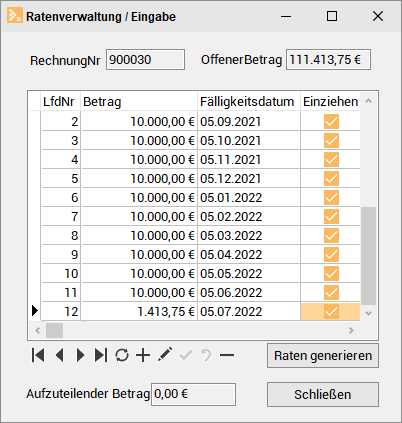
Task: Edit current record with pencil icon
Action: click(165, 354)
